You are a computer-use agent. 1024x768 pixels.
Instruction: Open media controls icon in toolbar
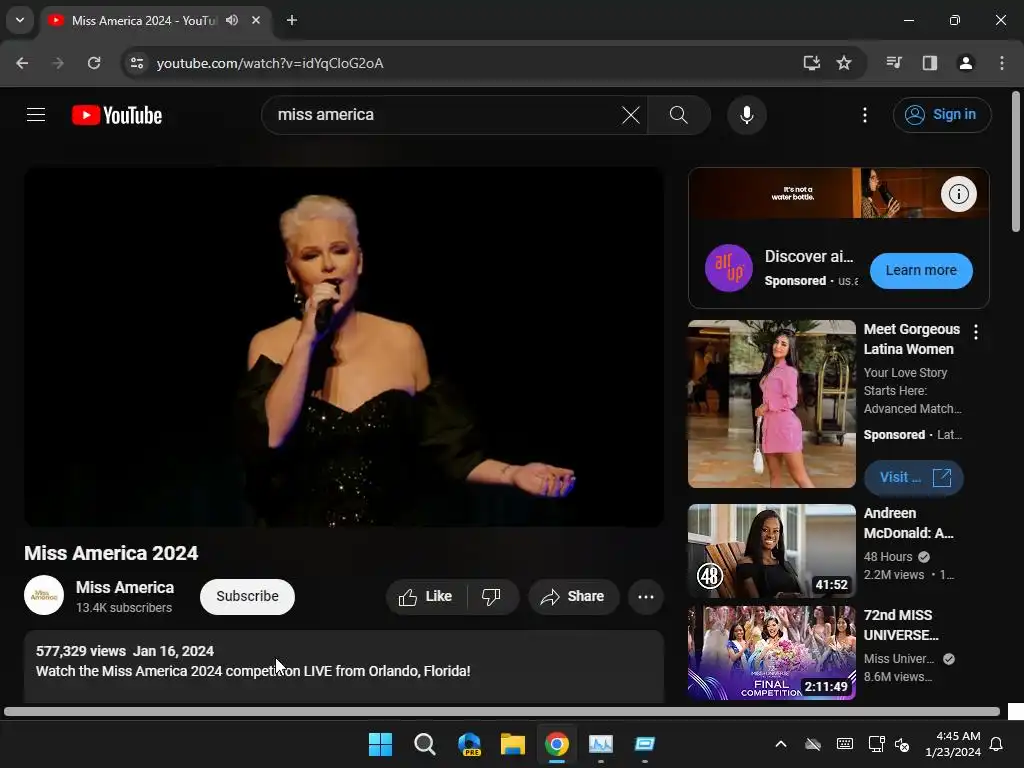894,63
